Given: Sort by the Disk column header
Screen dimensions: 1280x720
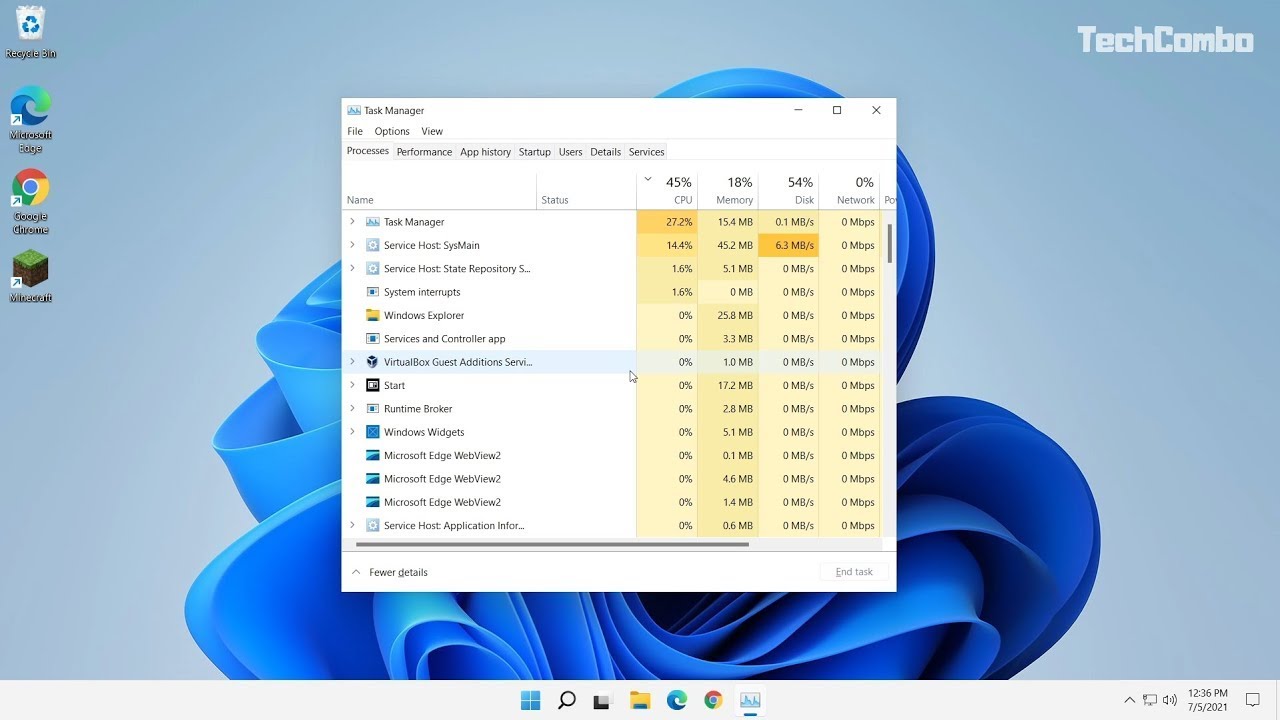Looking at the screenshot, I should coord(788,189).
